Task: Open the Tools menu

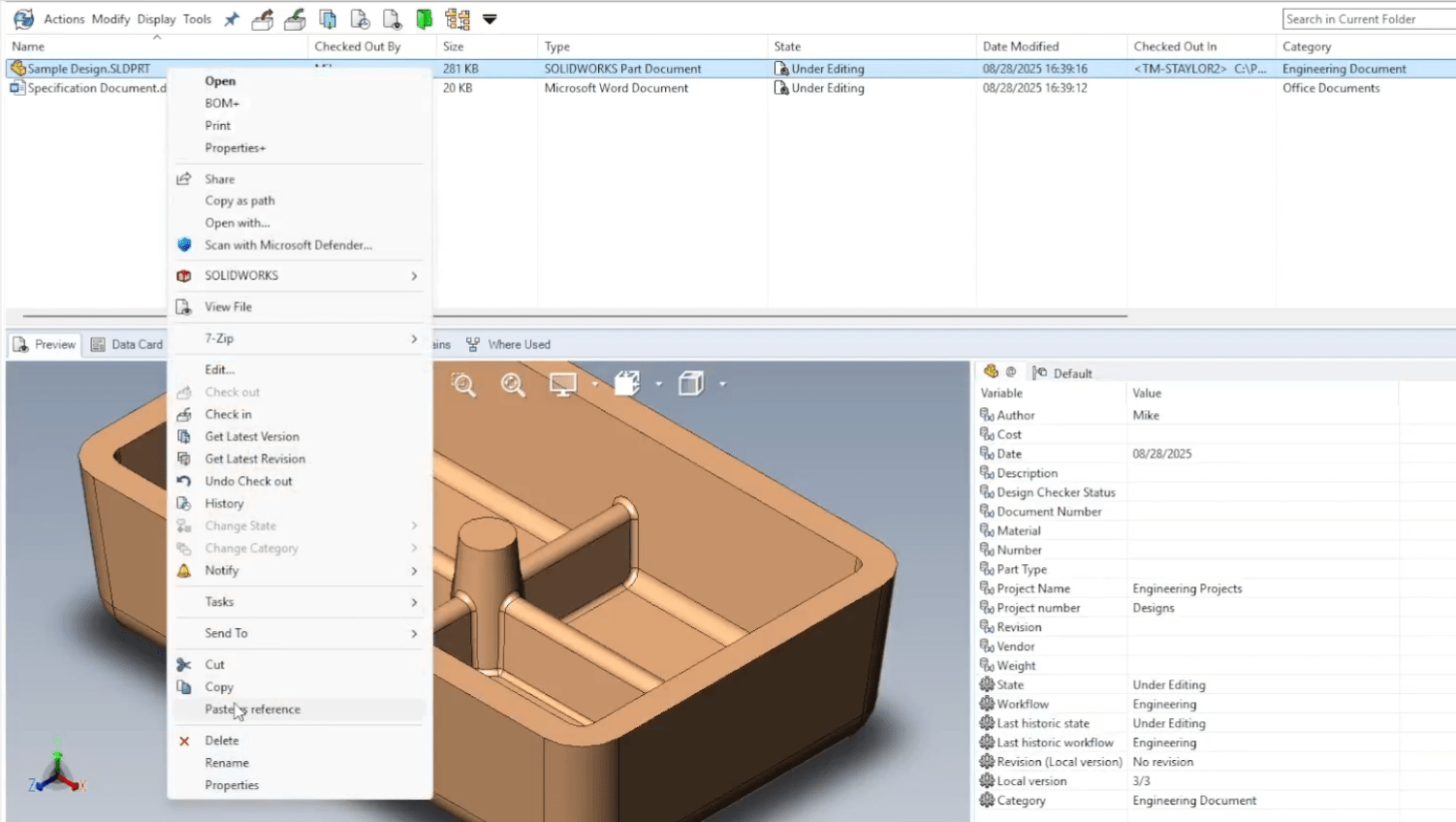Action: [197, 19]
